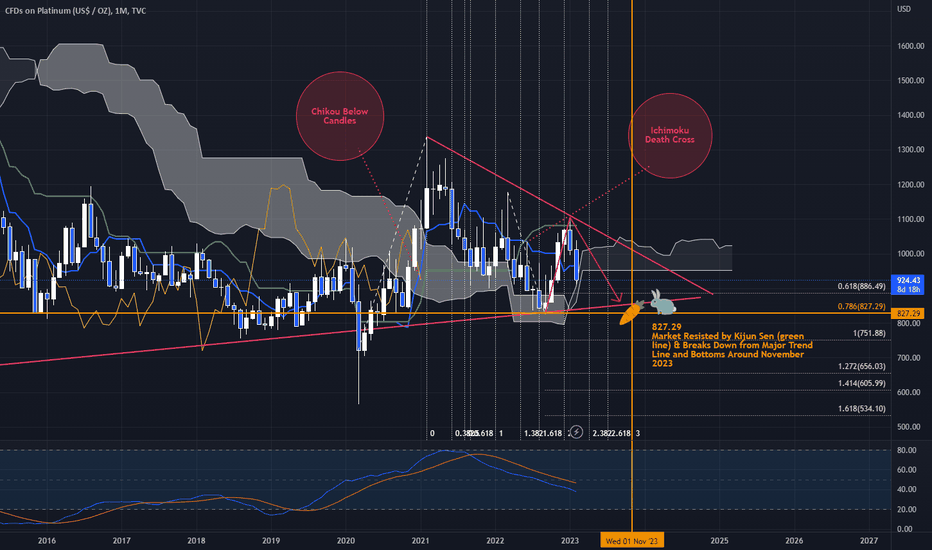Screen dimensions: 932x550
Task: Select the Ichimoku Death Cross circle note
Action: (x=670, y=135)
